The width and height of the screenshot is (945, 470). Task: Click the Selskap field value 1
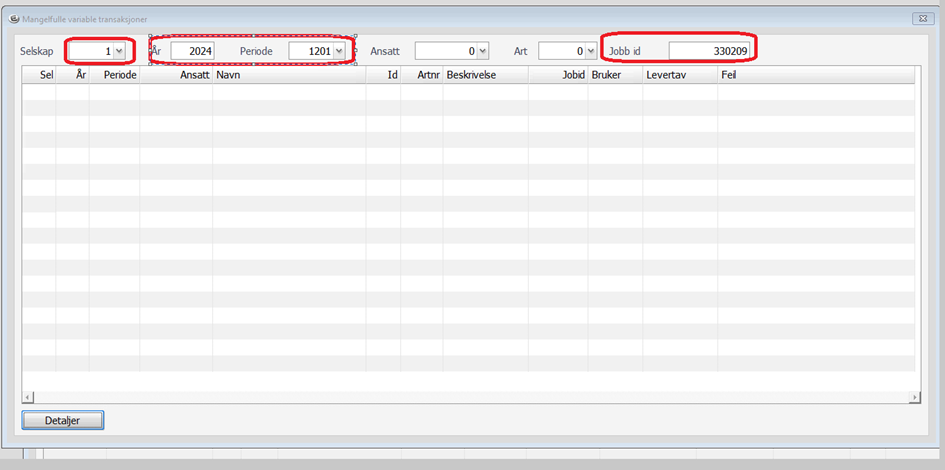(x=92, y=52)
